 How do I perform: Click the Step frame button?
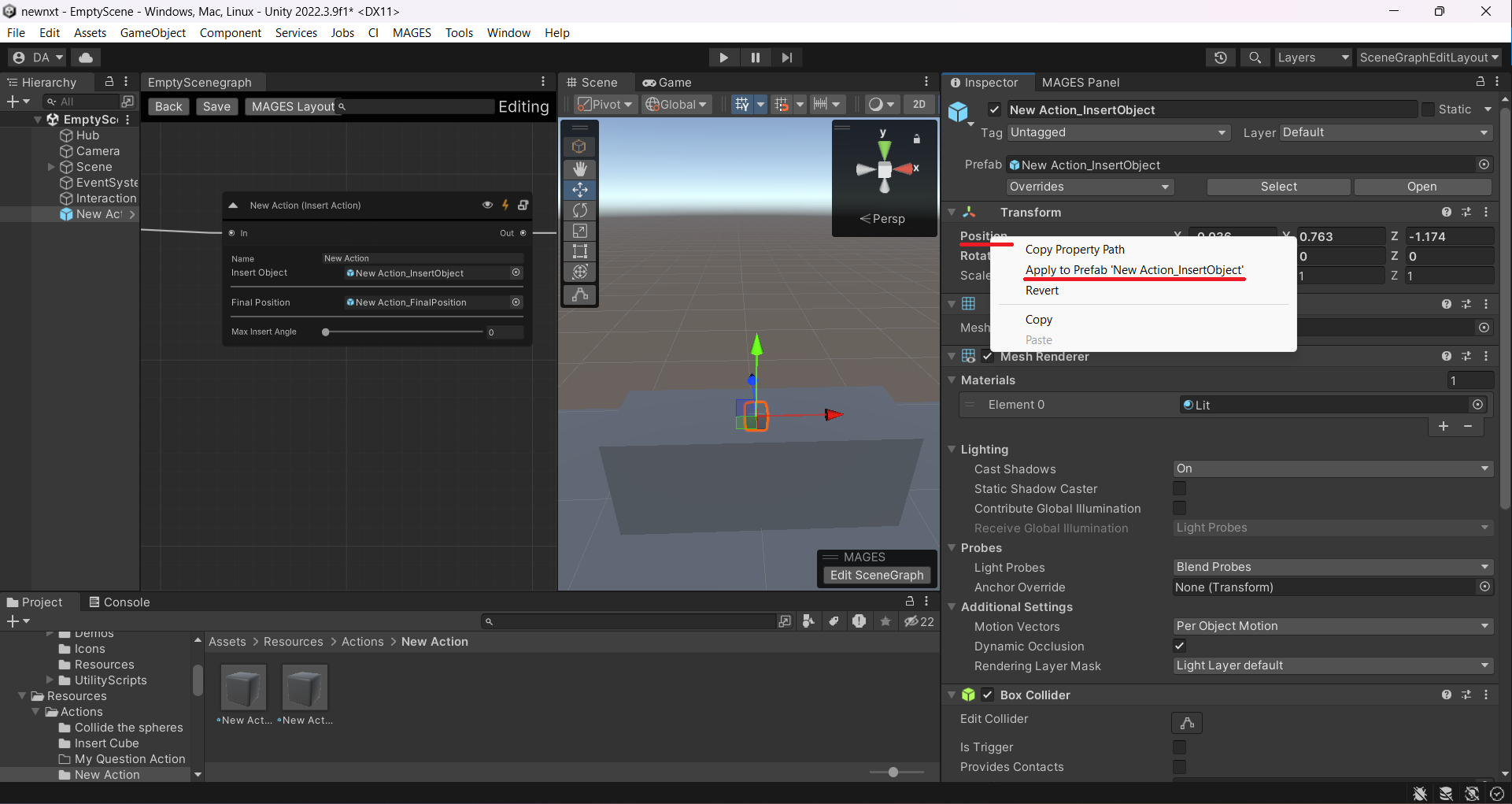coord(787,57)
